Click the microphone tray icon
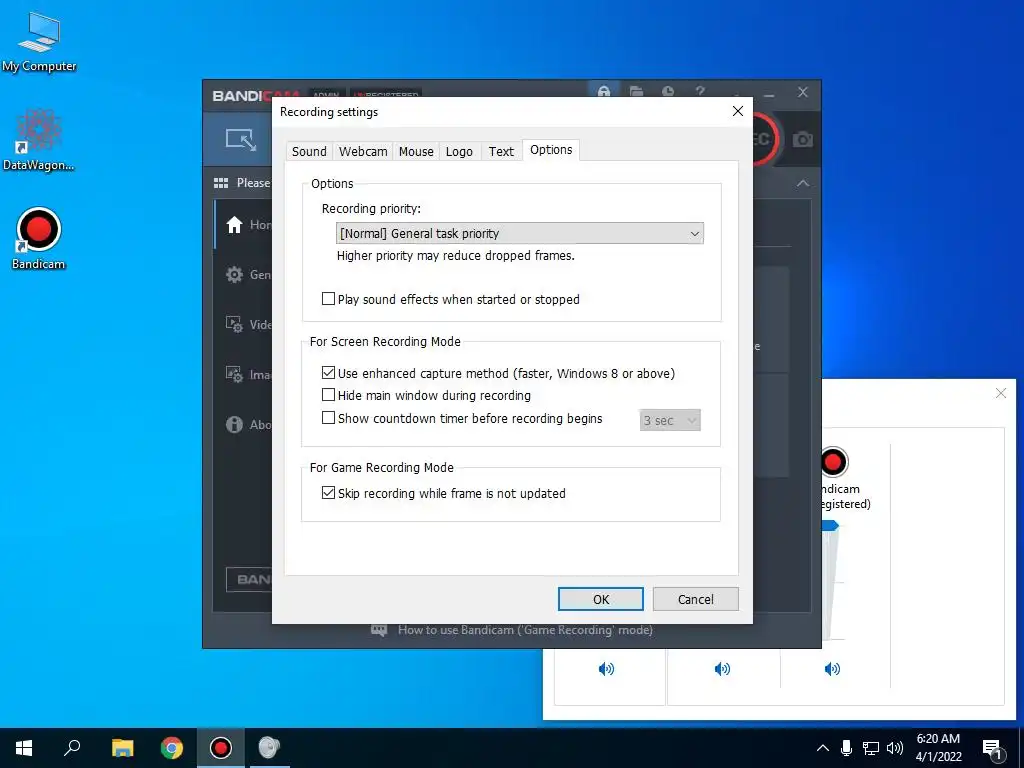This screenshot has height=768, width=1024. tap(846, 748)
